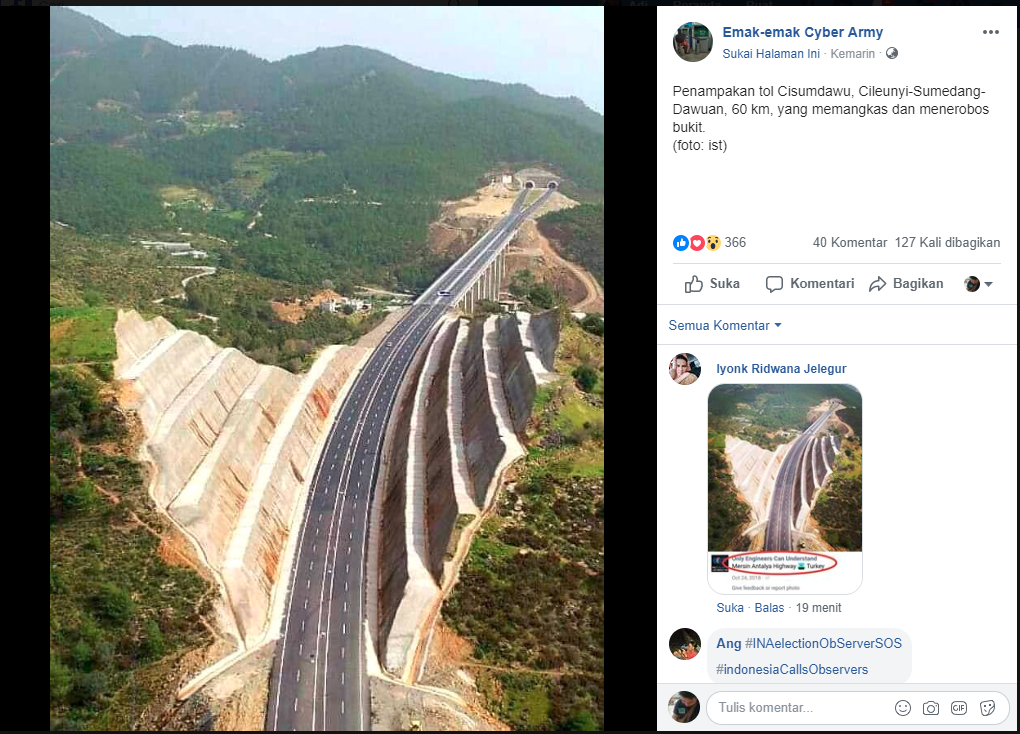Click Sukai Halaman Ini to like the page

click(770, 53)
